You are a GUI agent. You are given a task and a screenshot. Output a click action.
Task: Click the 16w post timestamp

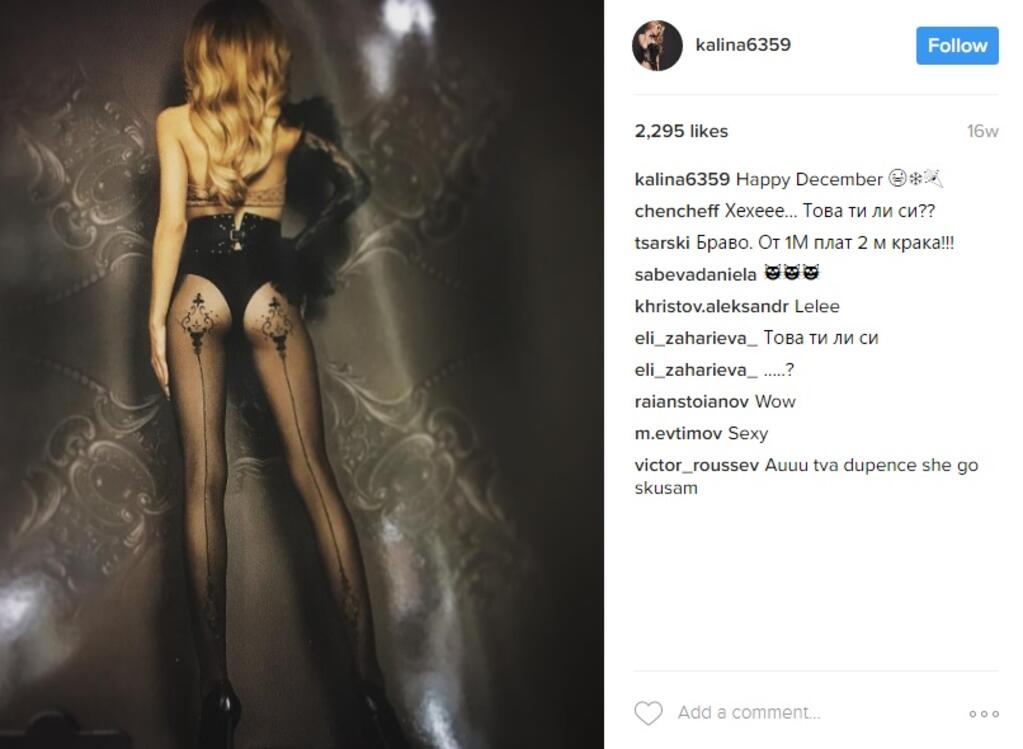coord(983,131)
